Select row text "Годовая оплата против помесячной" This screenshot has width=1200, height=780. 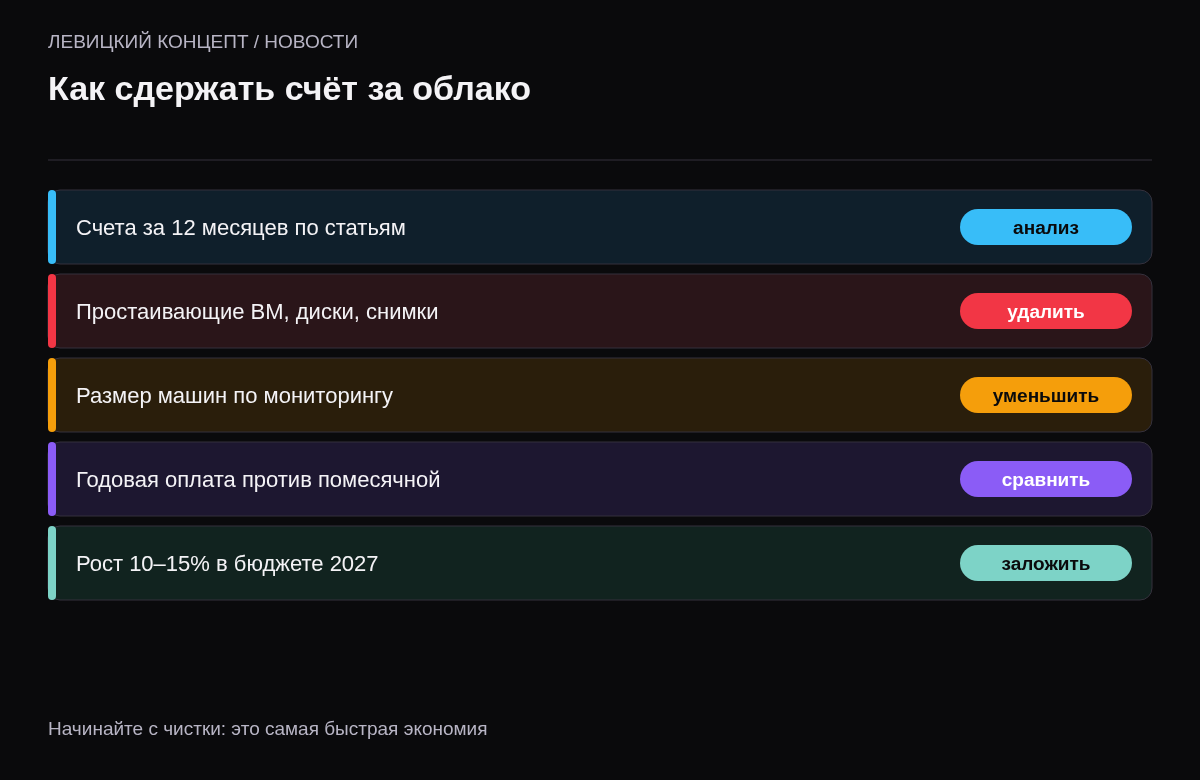pyautogui.click(x=258, y=480)
